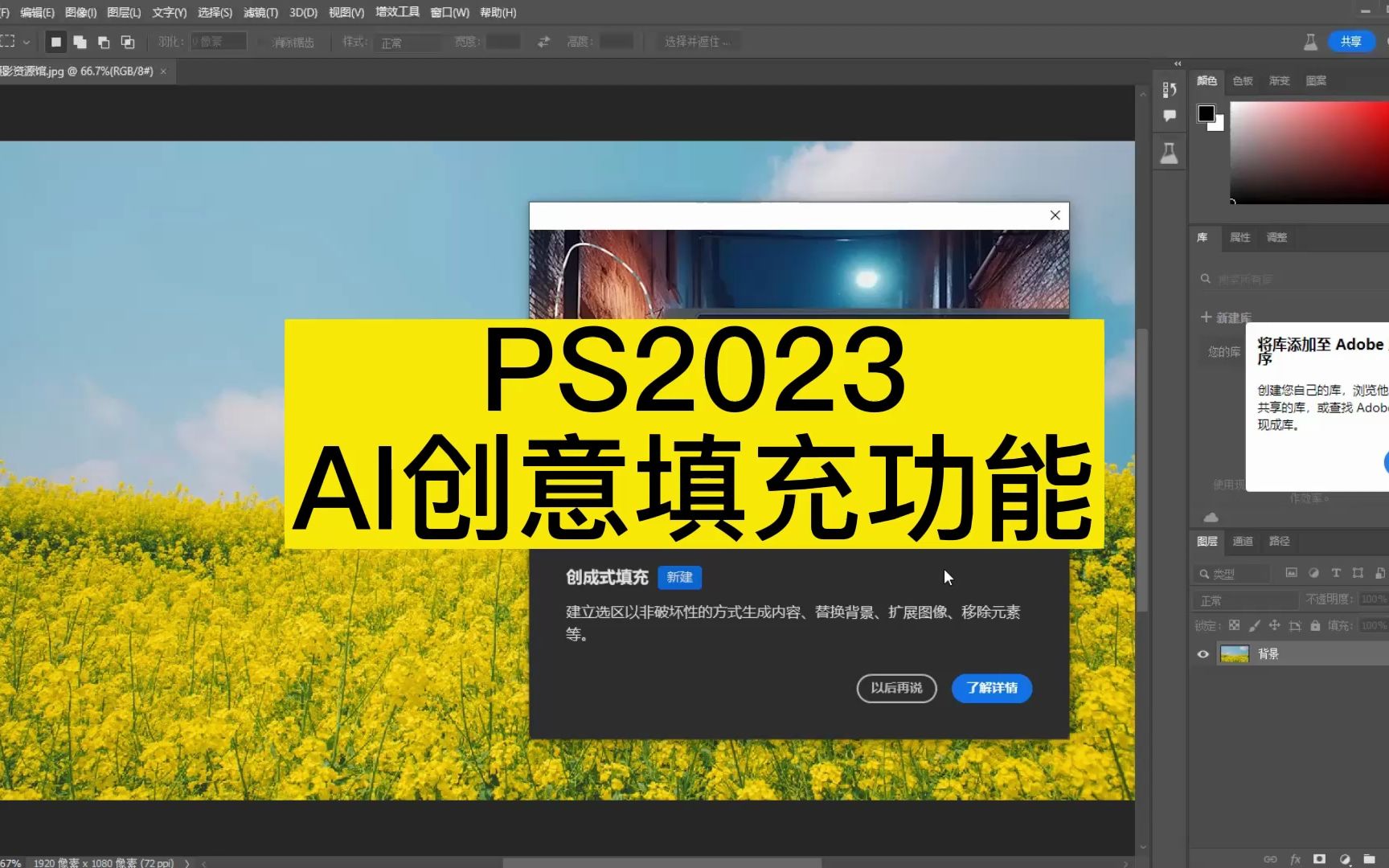Open the 增效工具 menu
The height and width of the screenshot is (868, 1389).
(x=397, y=12)
